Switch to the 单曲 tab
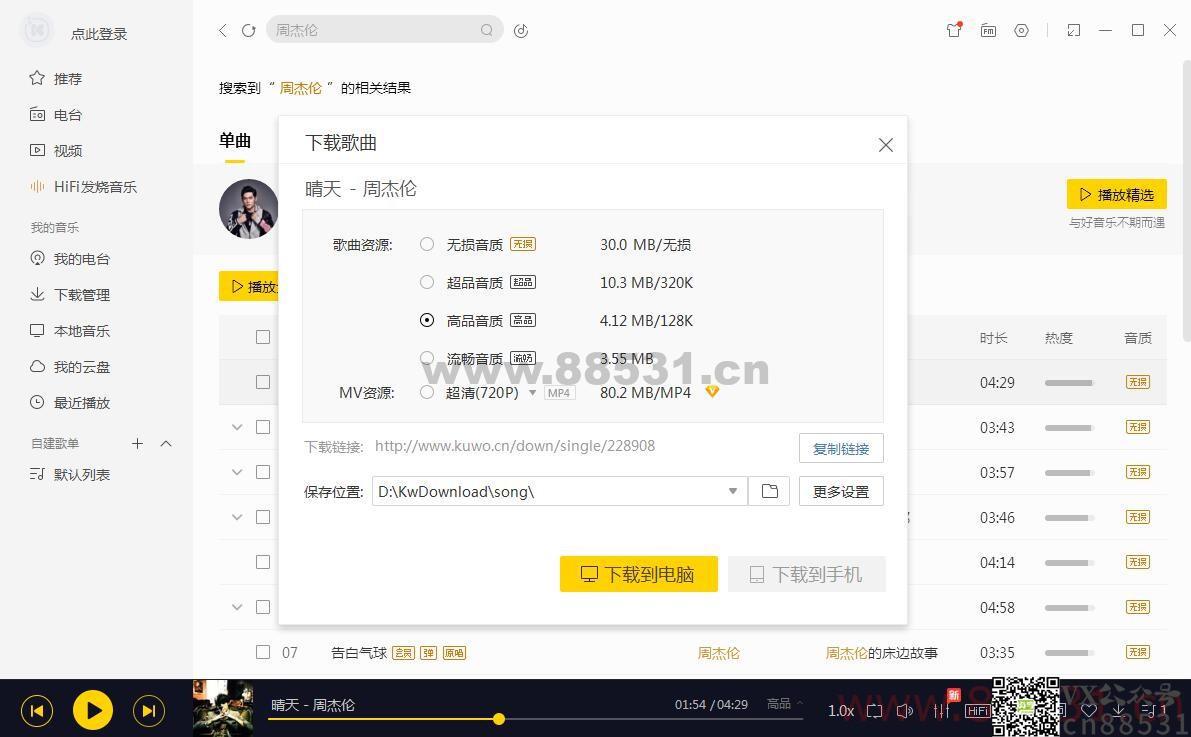The width and height of the screenshot is (1191, 737). [x=235, y=141]
